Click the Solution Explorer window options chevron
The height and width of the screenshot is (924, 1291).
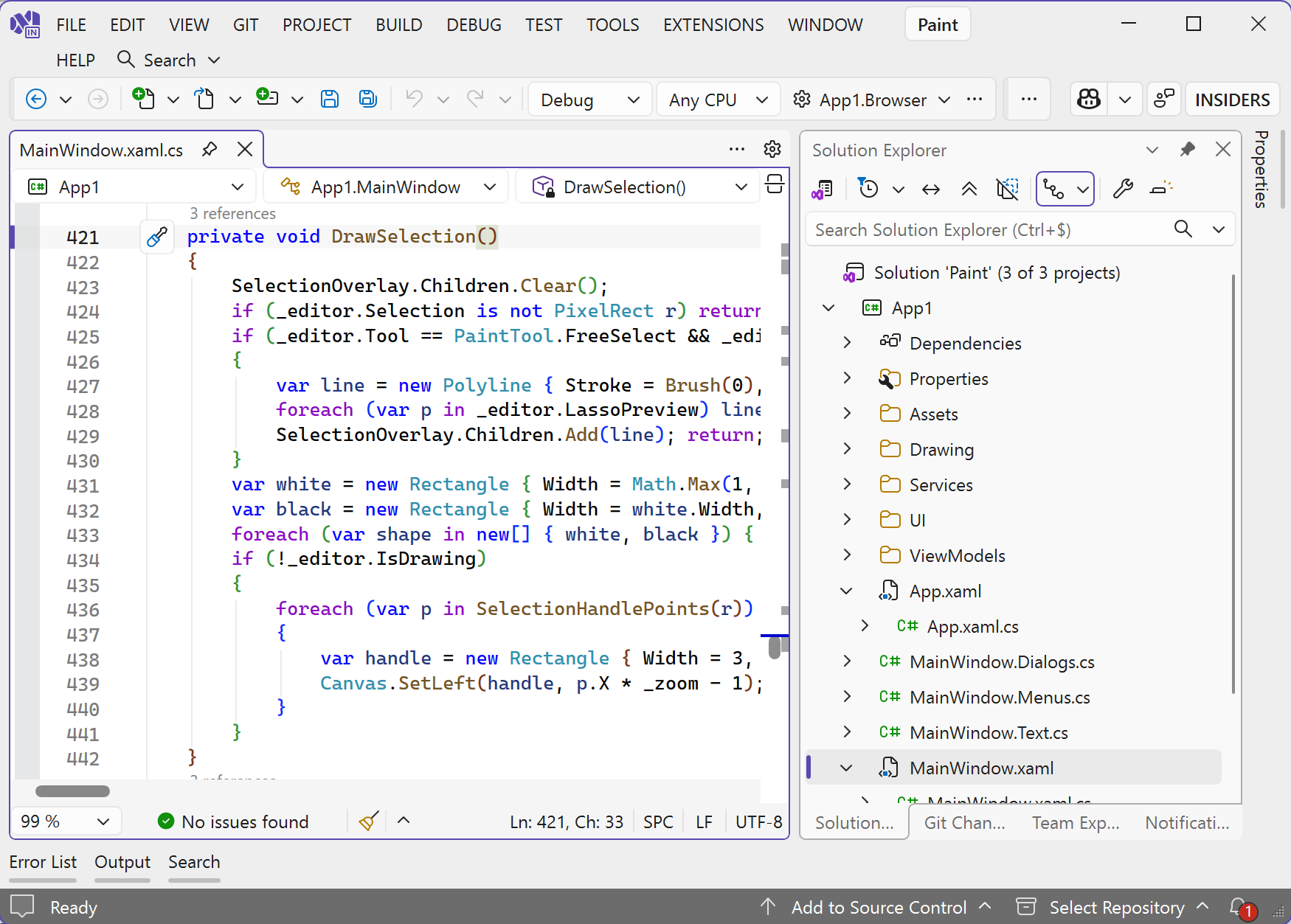pos(1152,150)
